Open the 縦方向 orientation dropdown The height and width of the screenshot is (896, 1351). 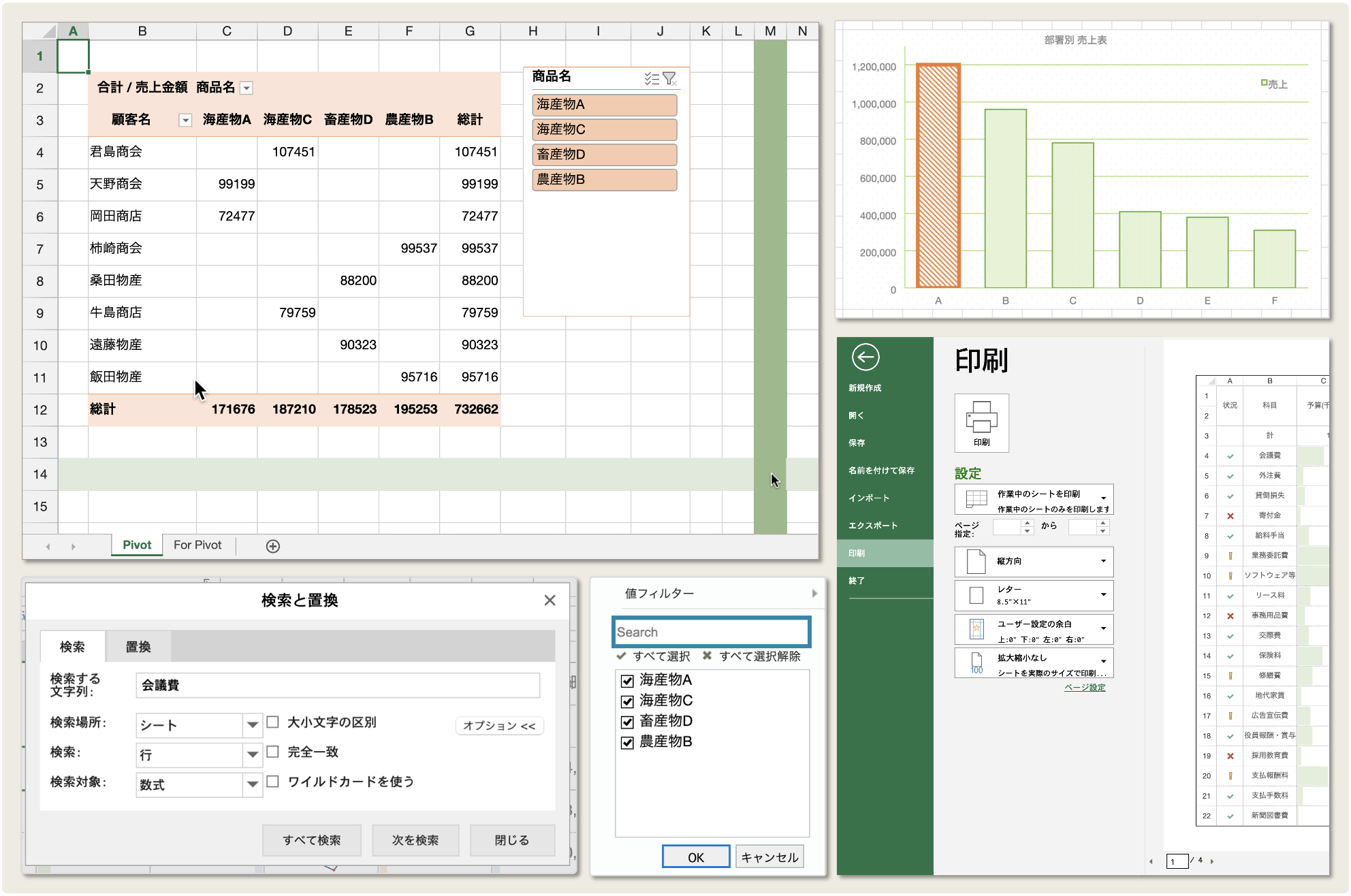coord(1103,561)
